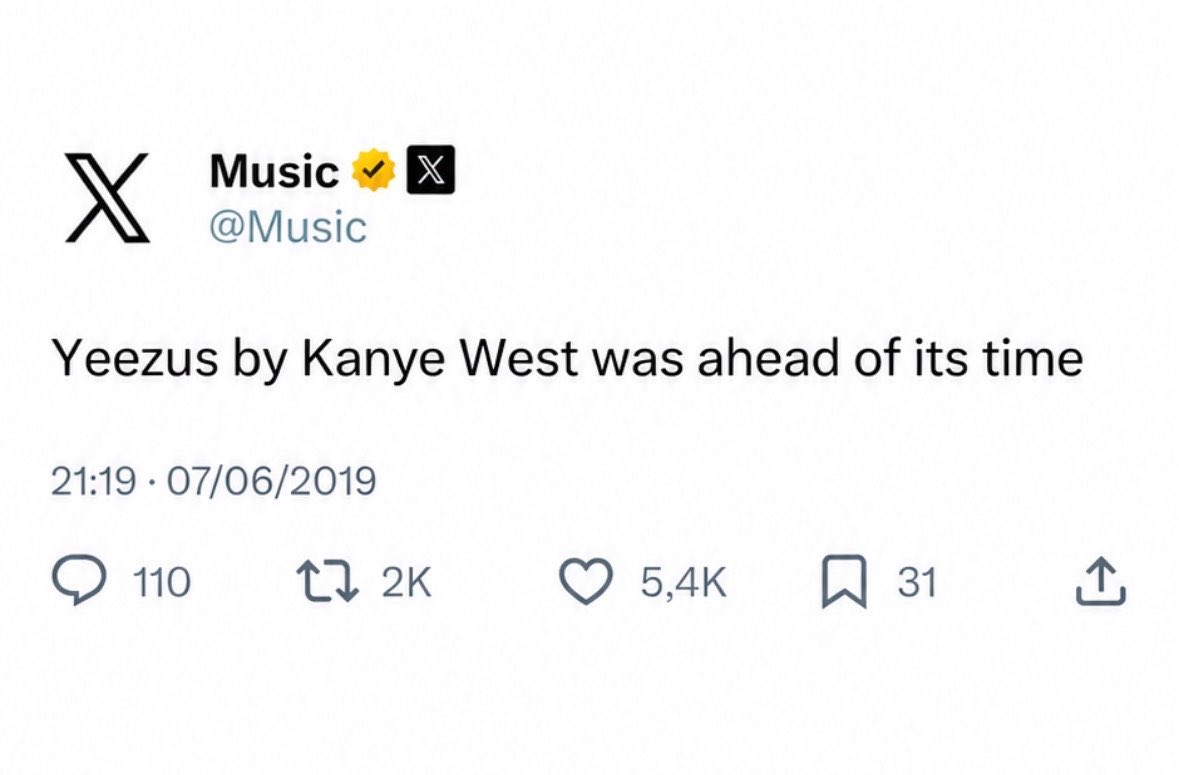Repost using the retweet arrows icon
The height and width of the screenshot is (775, 1179).
coord(326,582)
